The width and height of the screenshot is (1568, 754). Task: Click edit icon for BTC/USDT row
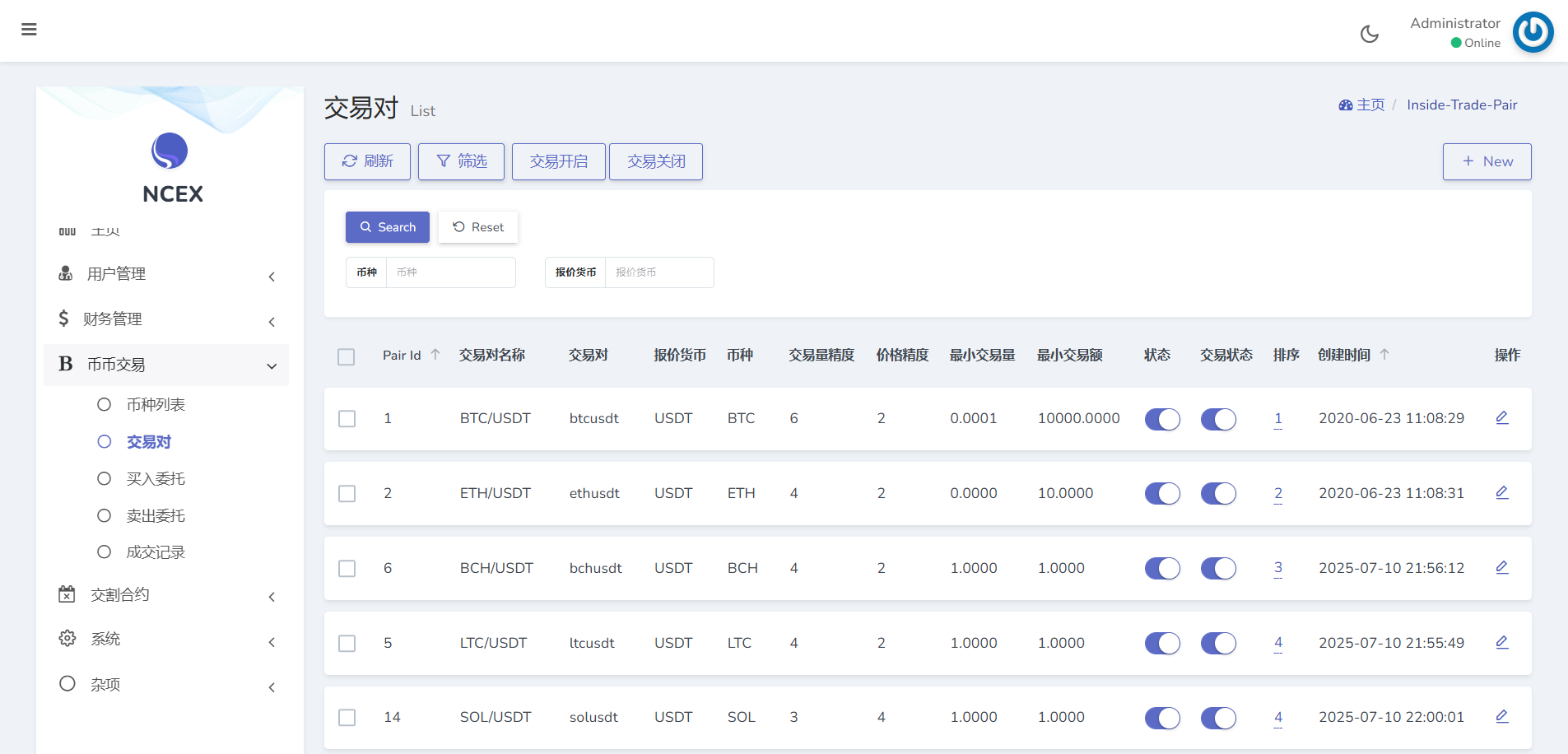pyautogui.click(x=1501, y=418)
